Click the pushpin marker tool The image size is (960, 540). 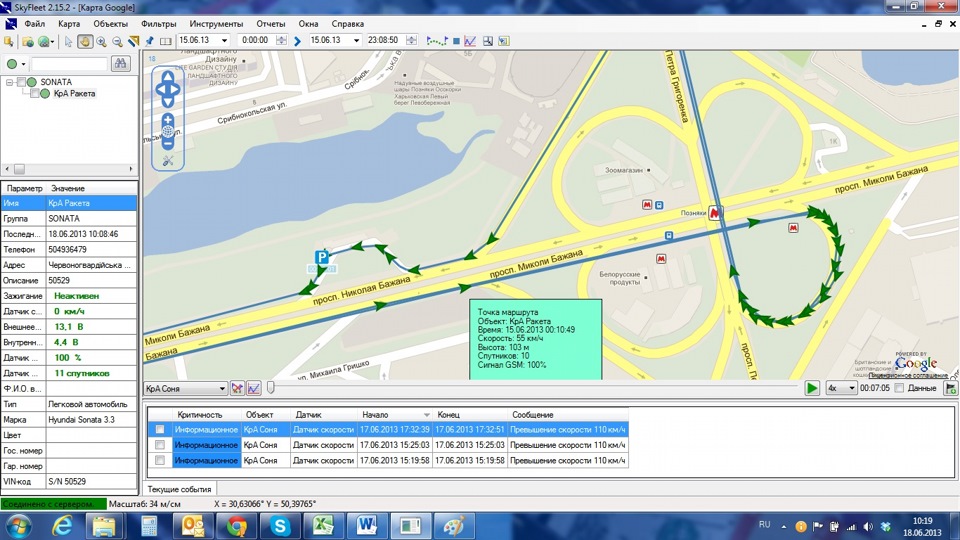[149, 41]
